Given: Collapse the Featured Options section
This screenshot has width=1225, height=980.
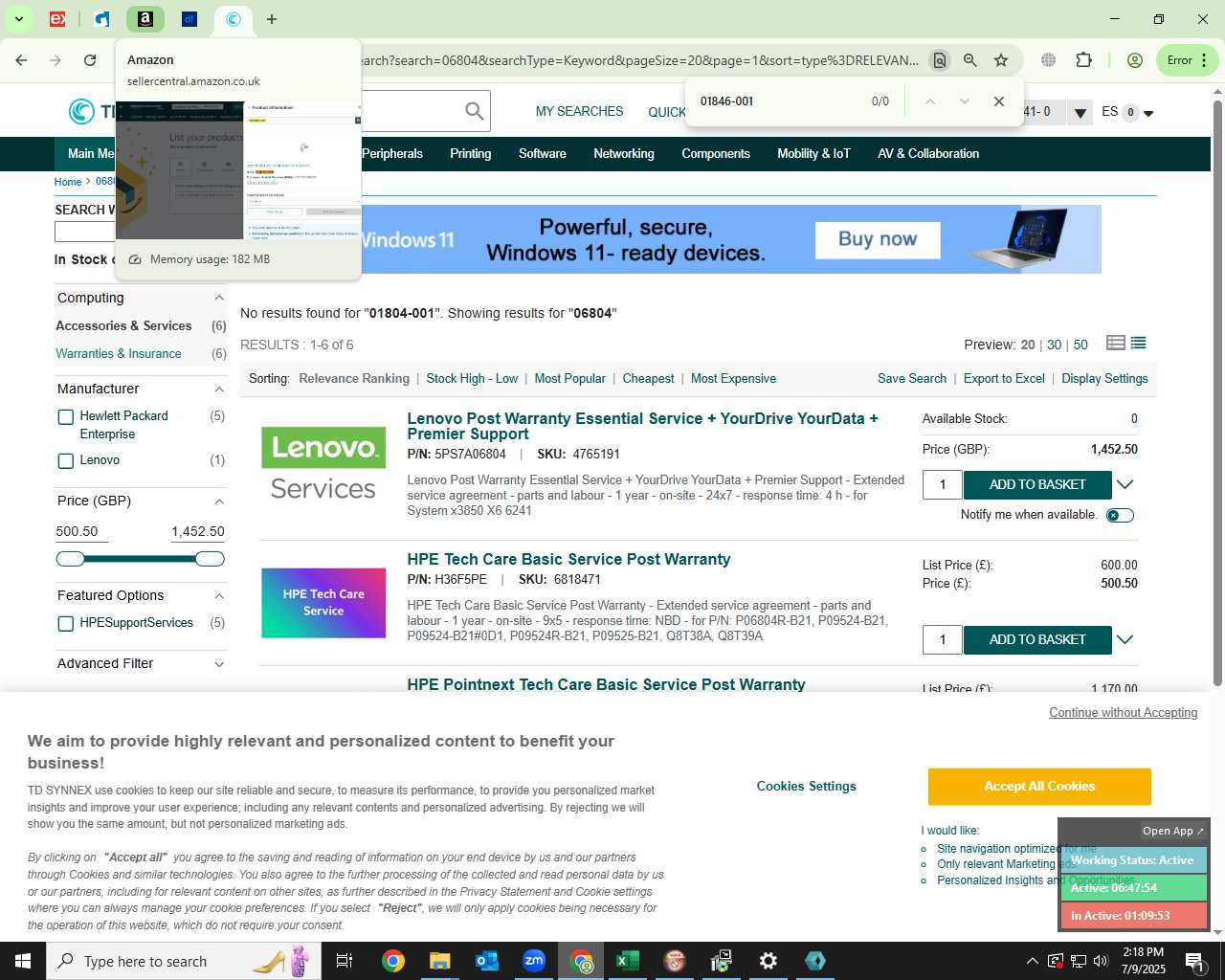Looking at the screenshot, I should pos(219,596).
